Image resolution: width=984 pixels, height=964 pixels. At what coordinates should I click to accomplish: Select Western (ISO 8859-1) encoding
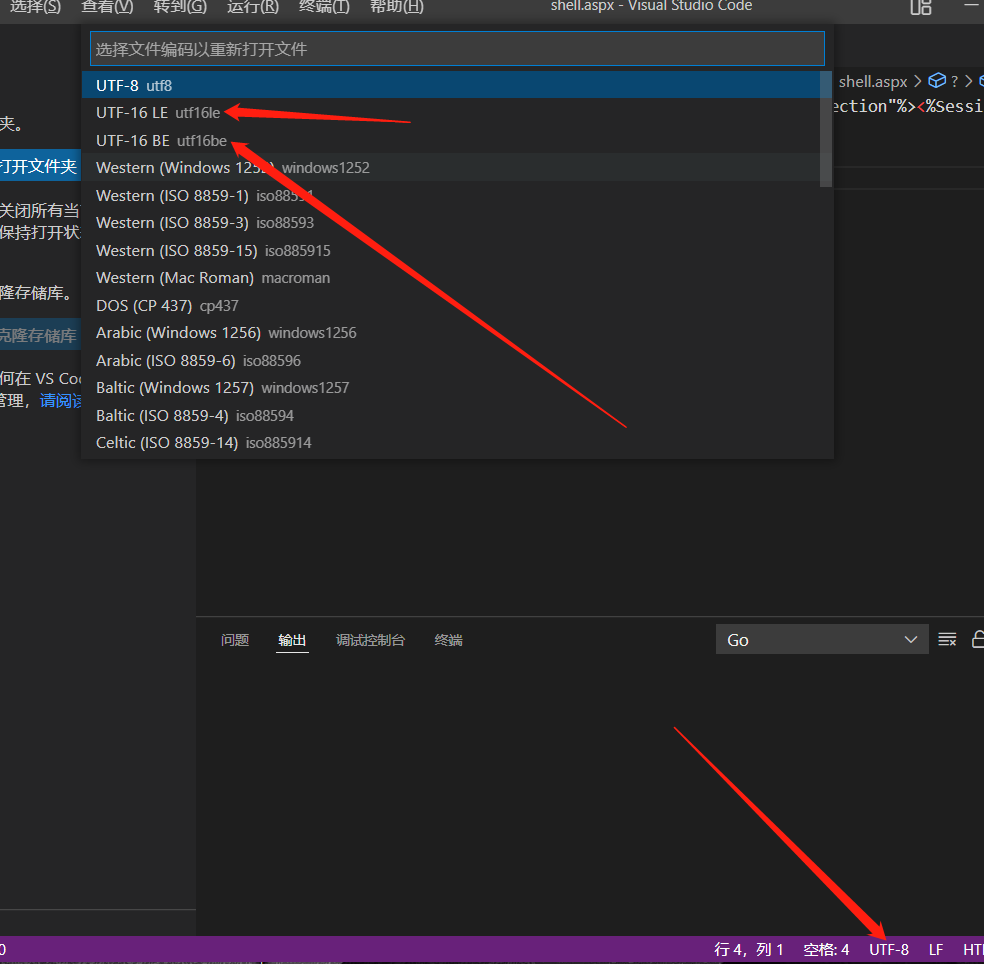click(451, 195)
